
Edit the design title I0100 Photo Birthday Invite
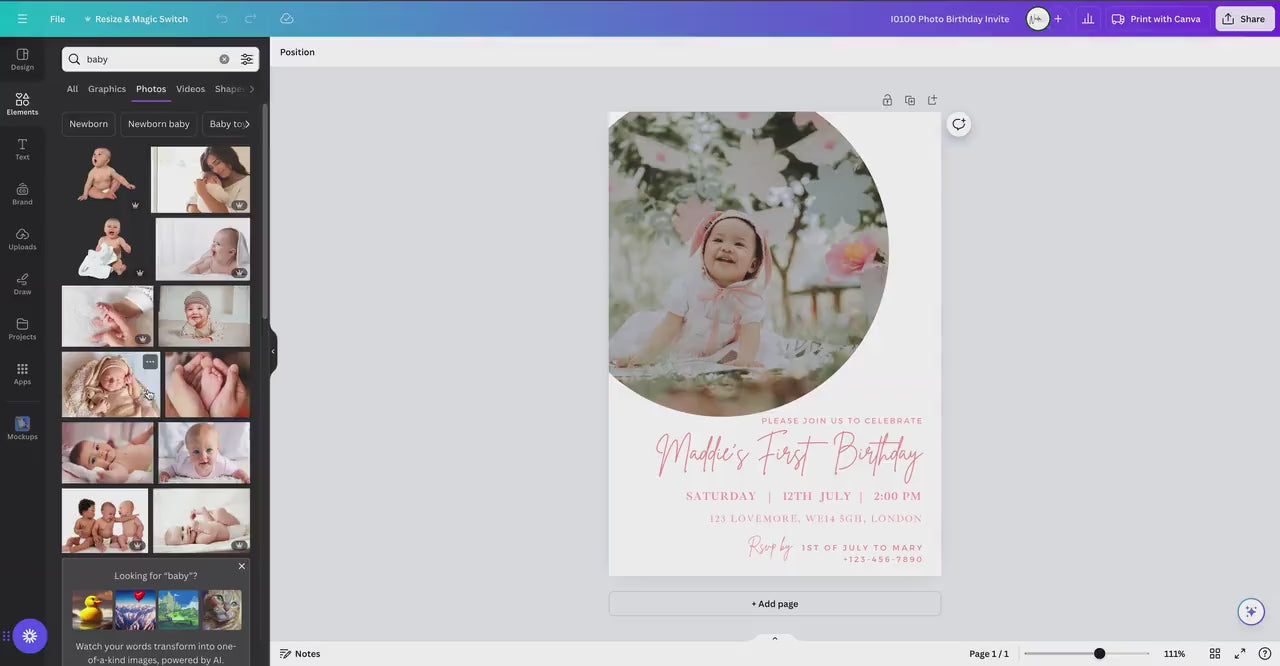coord(950,19)
